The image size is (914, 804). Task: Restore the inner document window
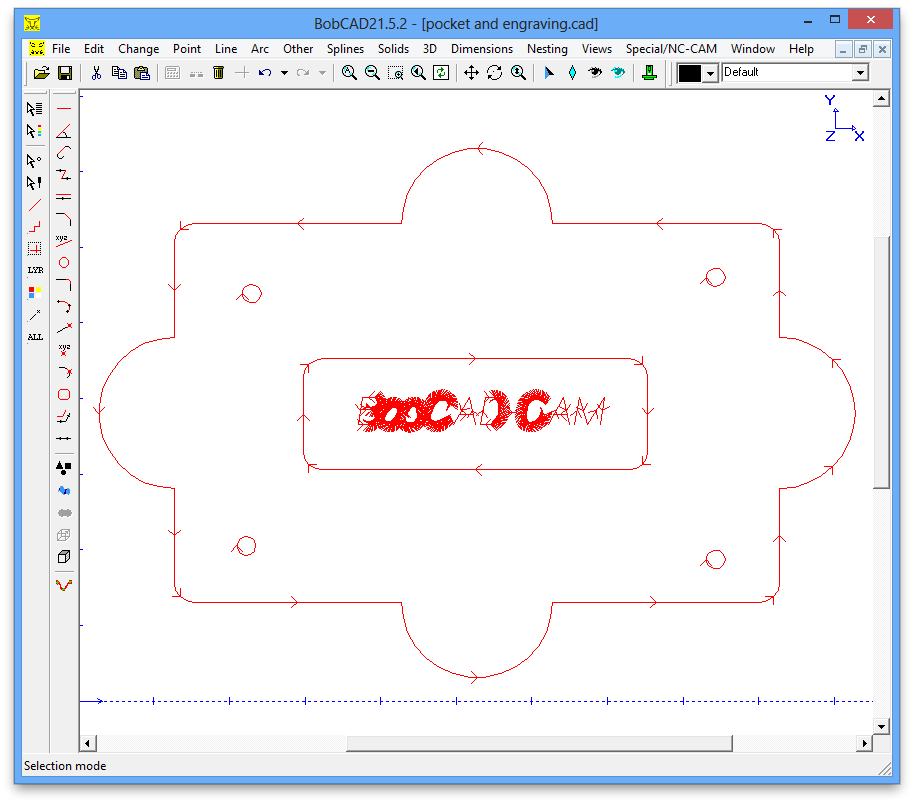[x=863, y=50]
